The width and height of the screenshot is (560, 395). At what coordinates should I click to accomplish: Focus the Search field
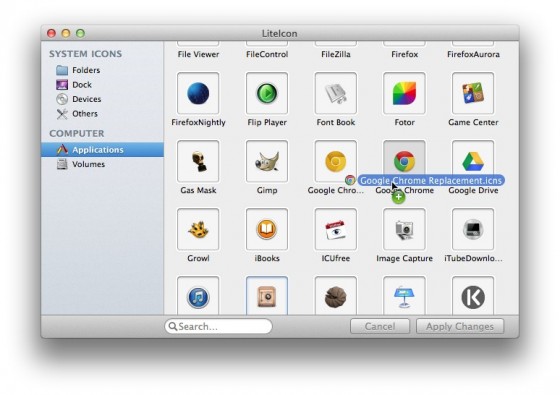pyautogui.click(x=218, y=326)
